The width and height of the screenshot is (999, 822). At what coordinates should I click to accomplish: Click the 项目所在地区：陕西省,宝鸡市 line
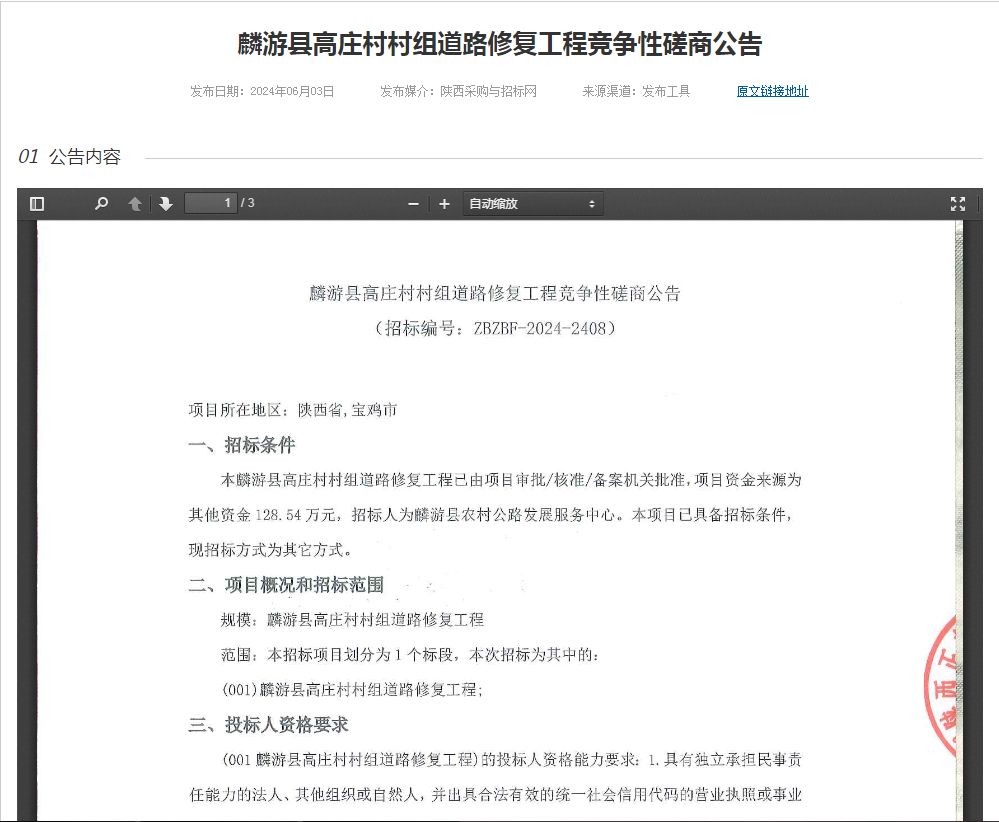tap(293, 410)
